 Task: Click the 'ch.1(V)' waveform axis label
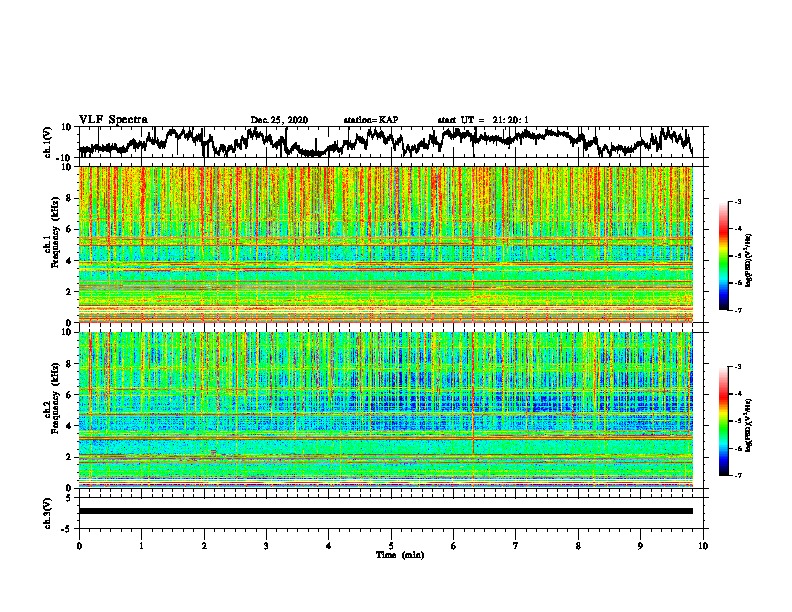coord(48,142)
